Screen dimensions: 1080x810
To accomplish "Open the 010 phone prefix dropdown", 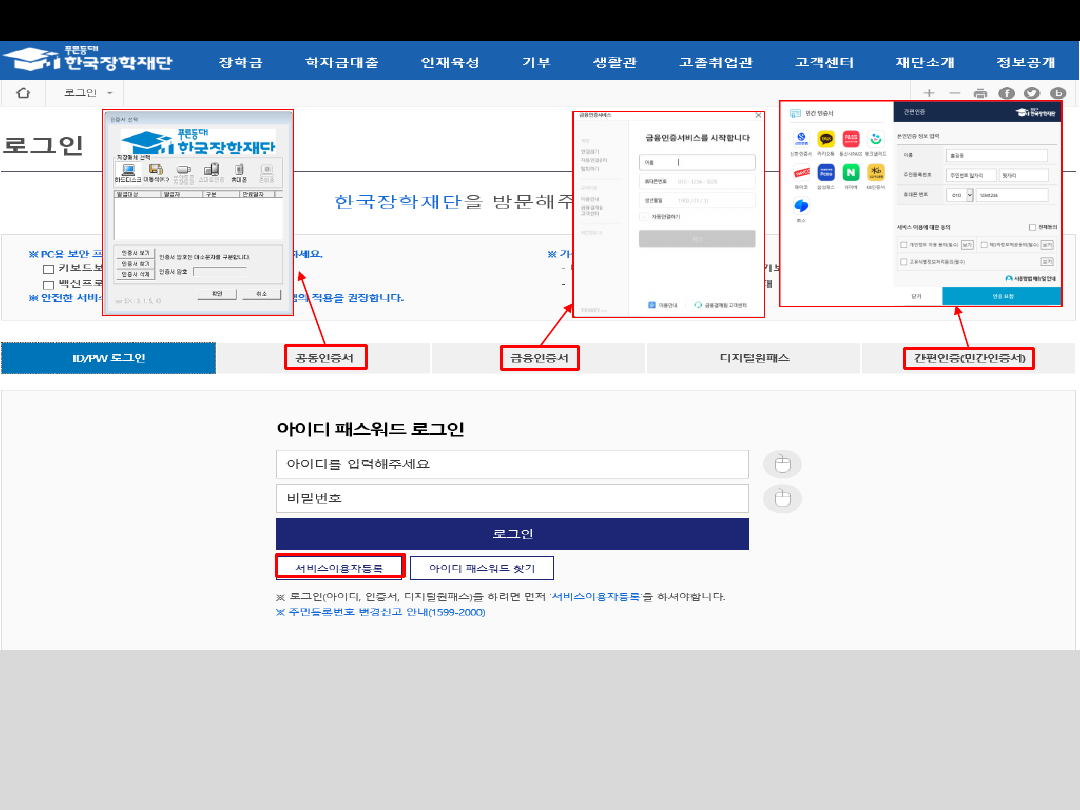I will coord(959,195).
